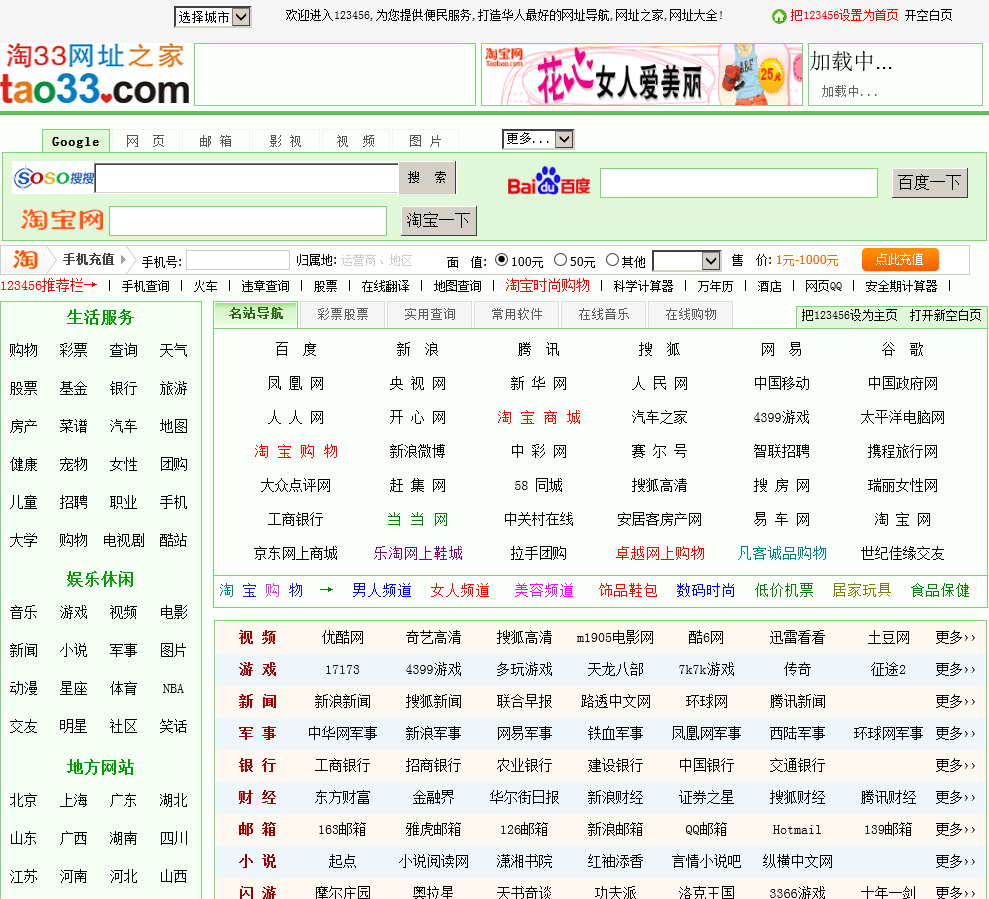Click the tao33.com site logo
The height and width of the screenshot is (899, 989).
click(x=95, y=74)
